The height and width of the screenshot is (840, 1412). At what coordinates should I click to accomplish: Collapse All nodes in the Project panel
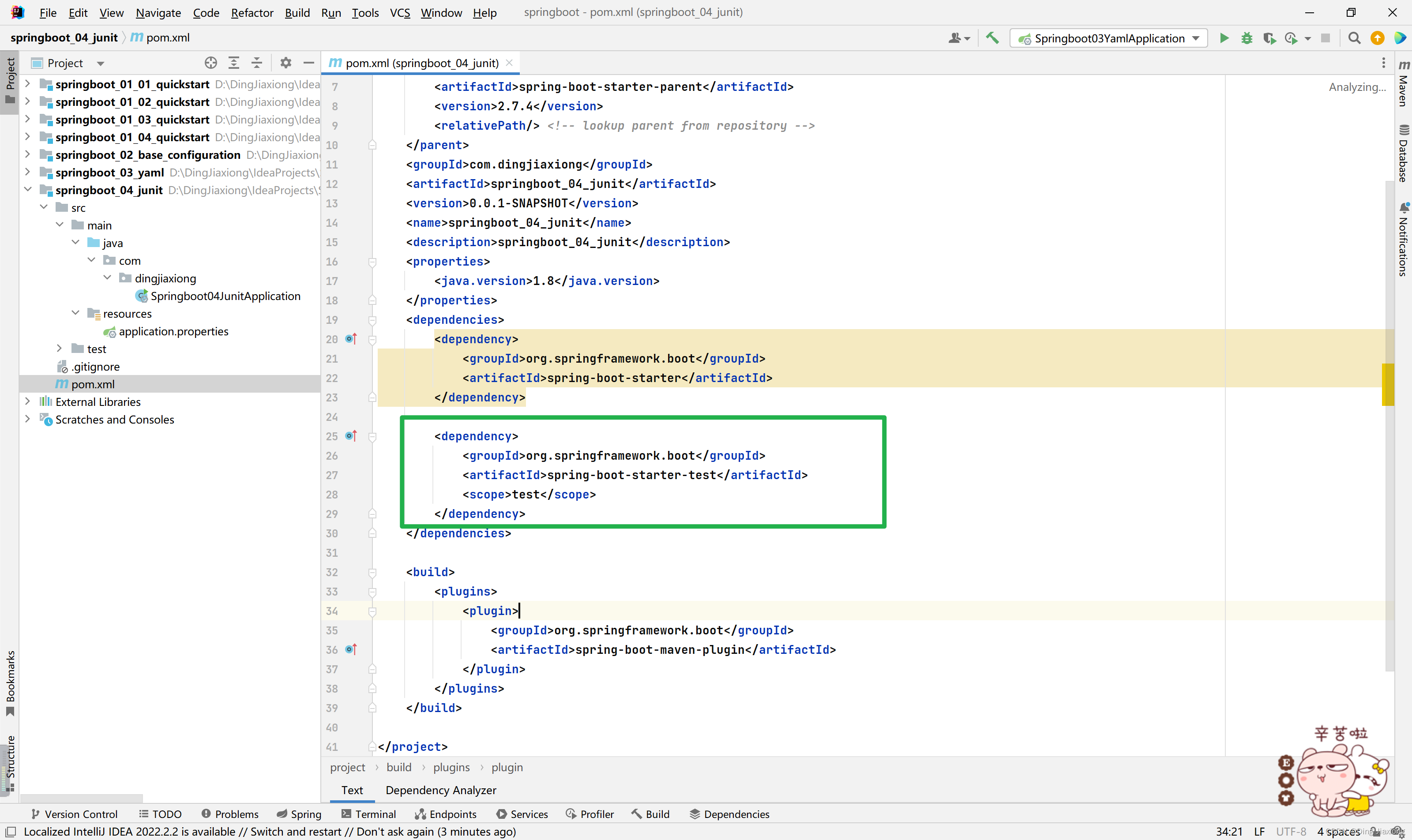pyautogui.click(x=257, y=63)
